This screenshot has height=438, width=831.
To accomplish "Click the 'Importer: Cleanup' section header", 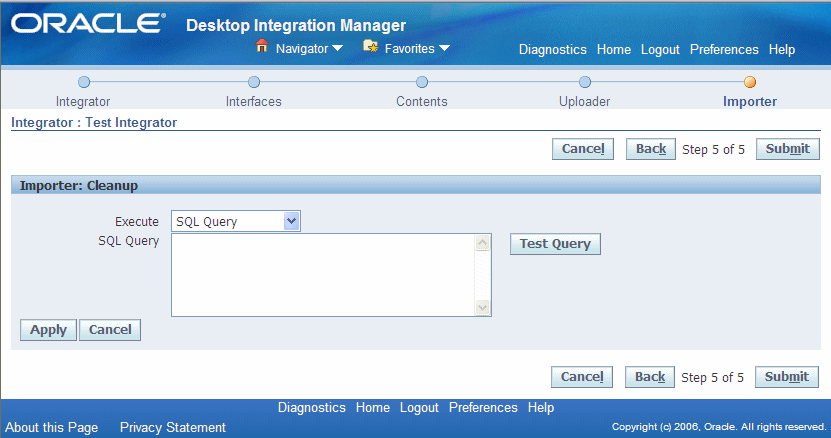I will pyautogui.click(x=79, y=186).
